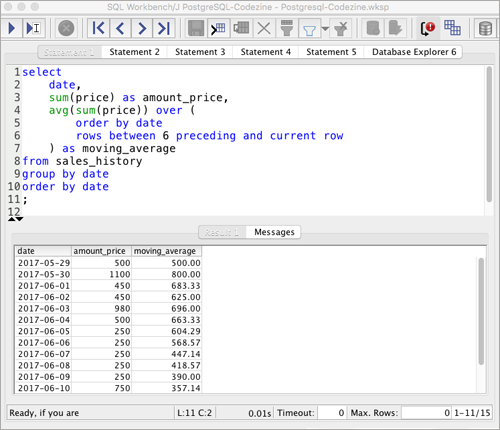Click the results table vertical scrollbar
This screenshot has width=500, height=430.
[x=481, y=311]
